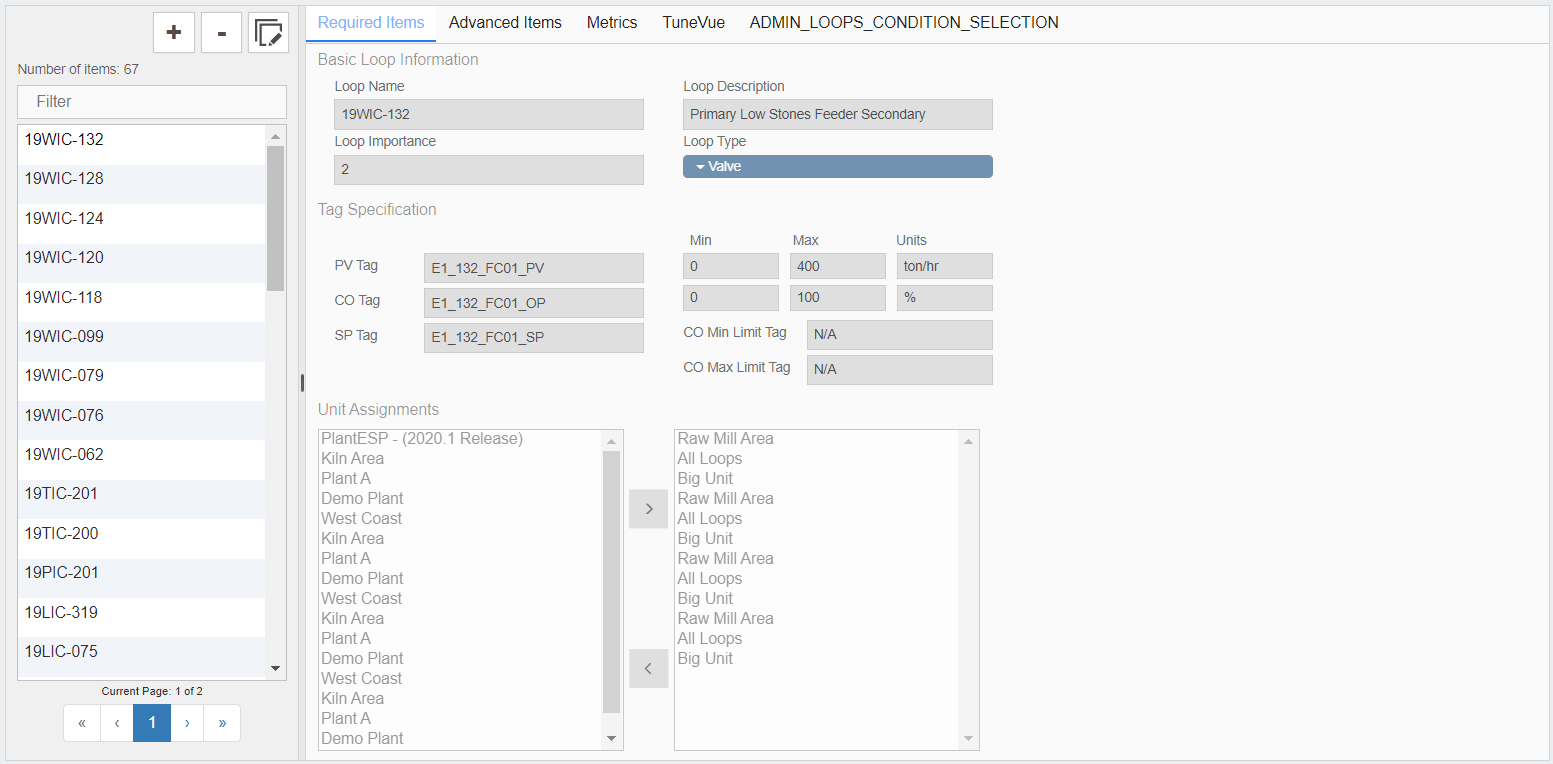Go to previous page of loop list
The height and width of the screenshot is (764, 1553).
pyautogui.click(x=117, y=723)
